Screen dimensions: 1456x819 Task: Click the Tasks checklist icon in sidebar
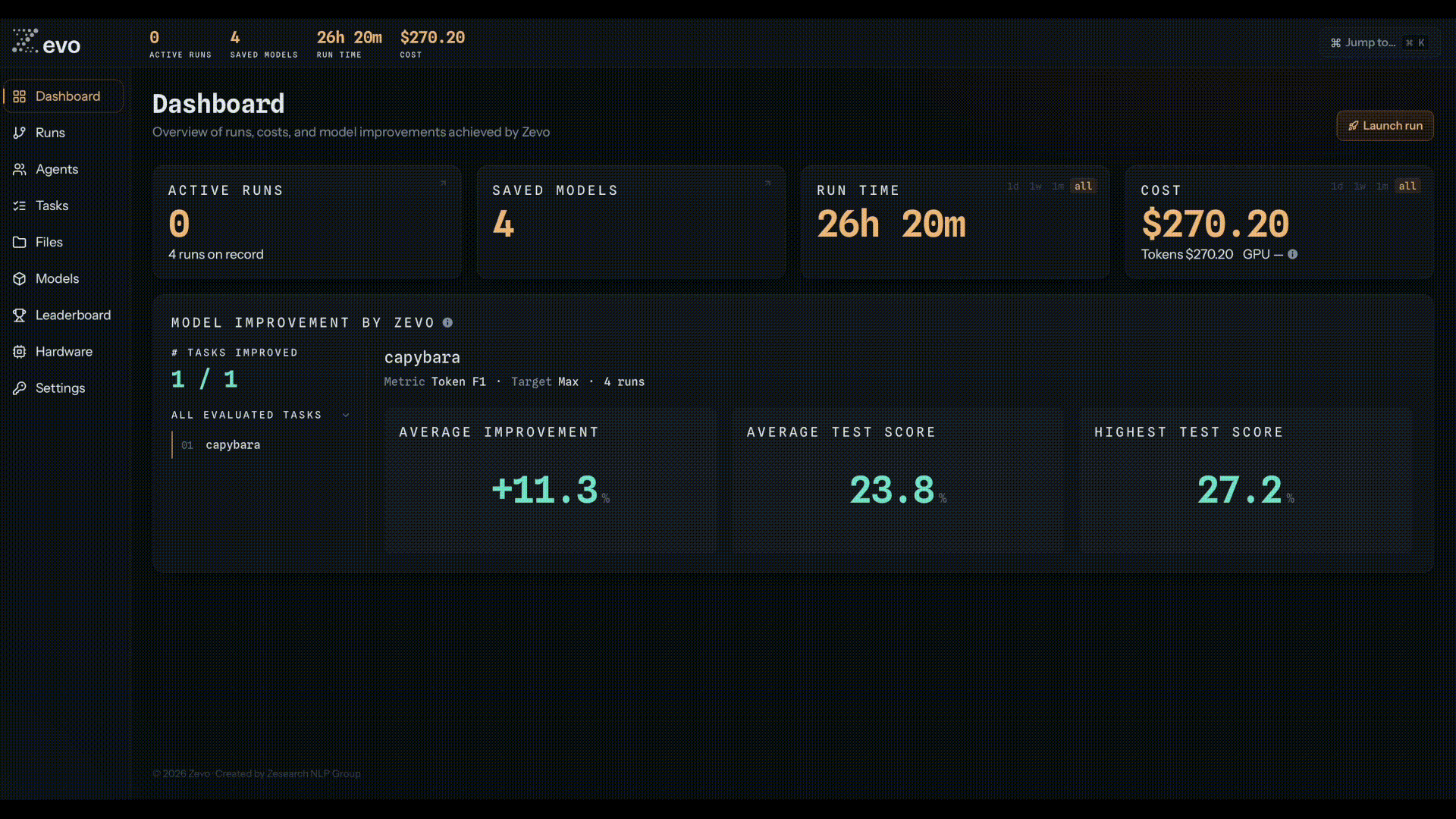pyautogui.click(x=20, y=206)
